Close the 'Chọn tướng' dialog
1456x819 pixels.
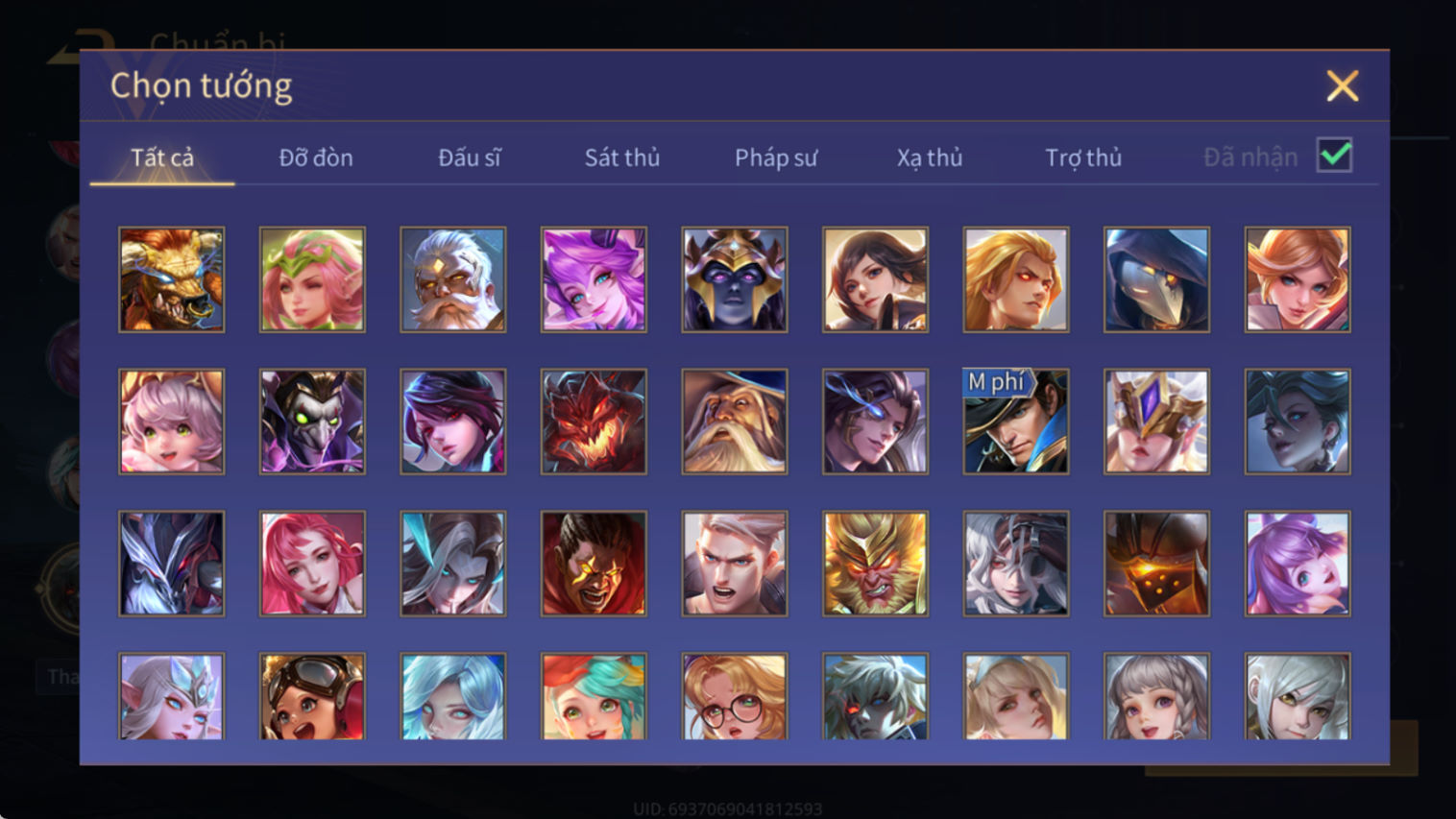point(1342,86)
